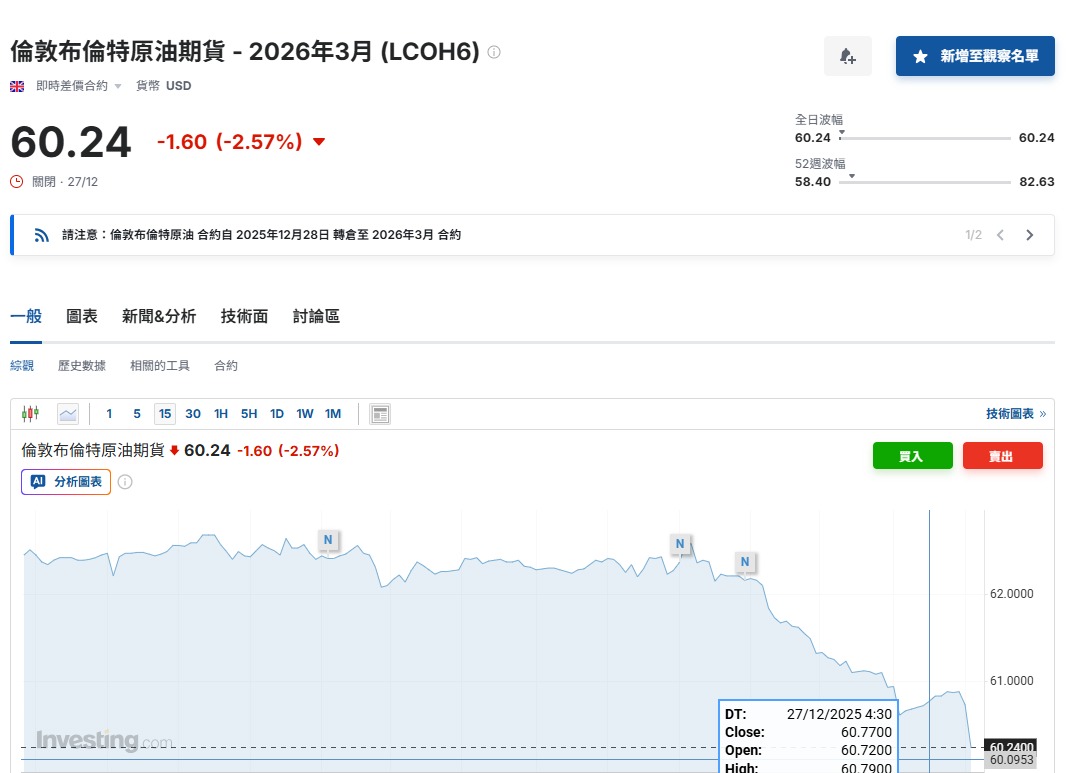Image resolution: width=1066 pixels, height=773 pixels.
Task: Click the green 買入 button
Action: (911, 455)
